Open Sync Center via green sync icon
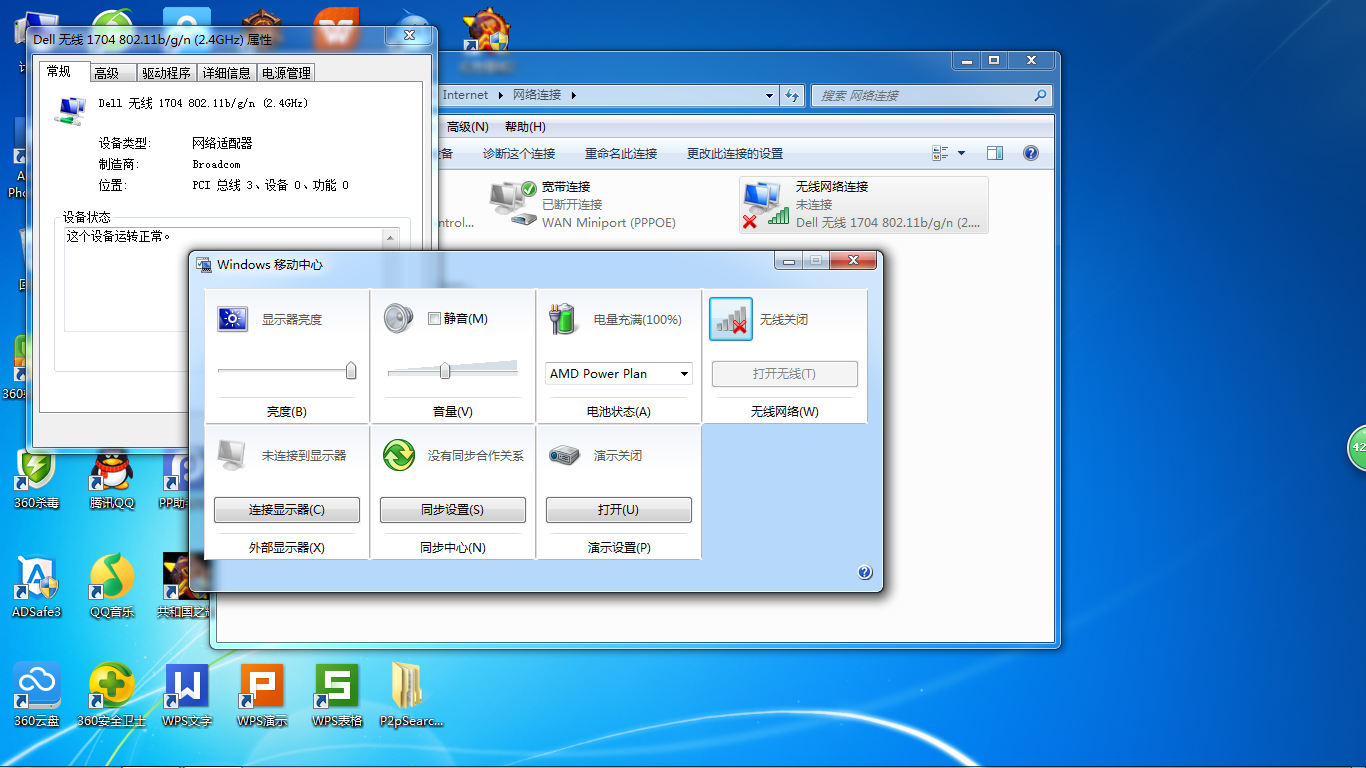The height and width of the screenshot is (768, 1366). point(399,455)
